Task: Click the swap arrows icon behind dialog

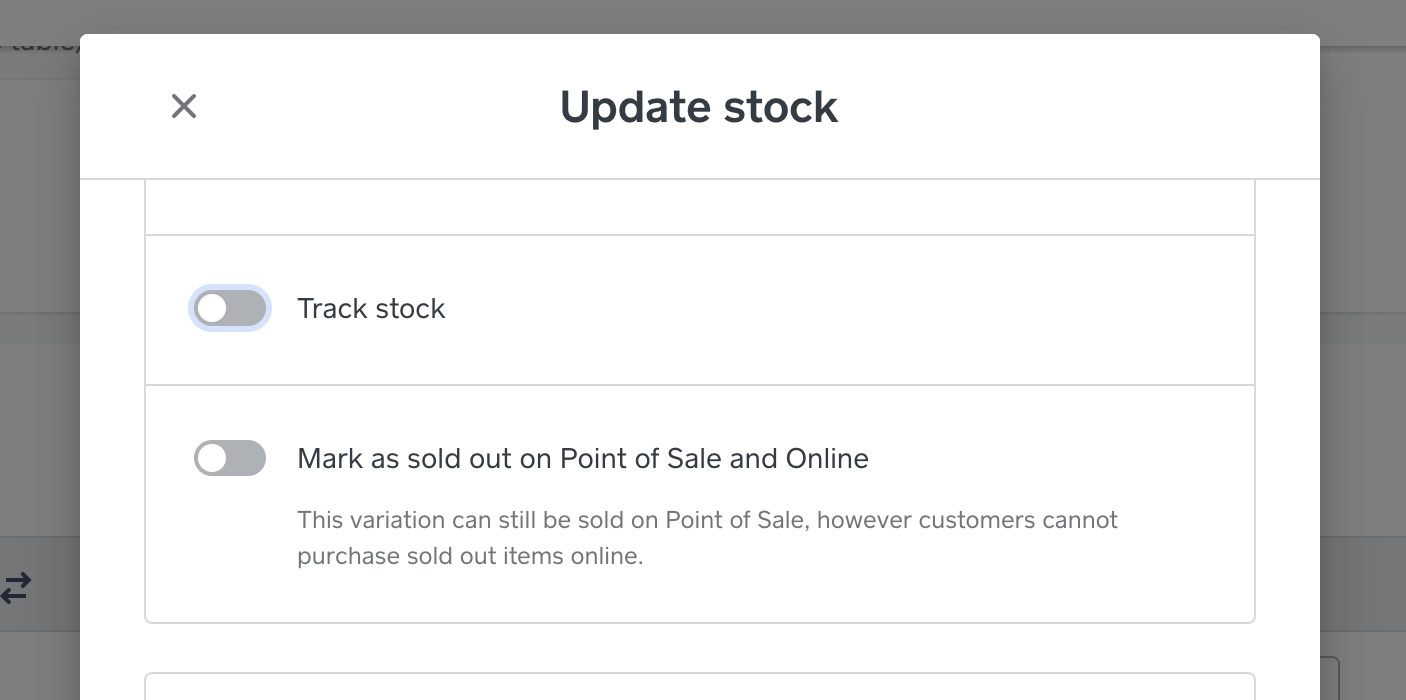Action: click(16, 588)
